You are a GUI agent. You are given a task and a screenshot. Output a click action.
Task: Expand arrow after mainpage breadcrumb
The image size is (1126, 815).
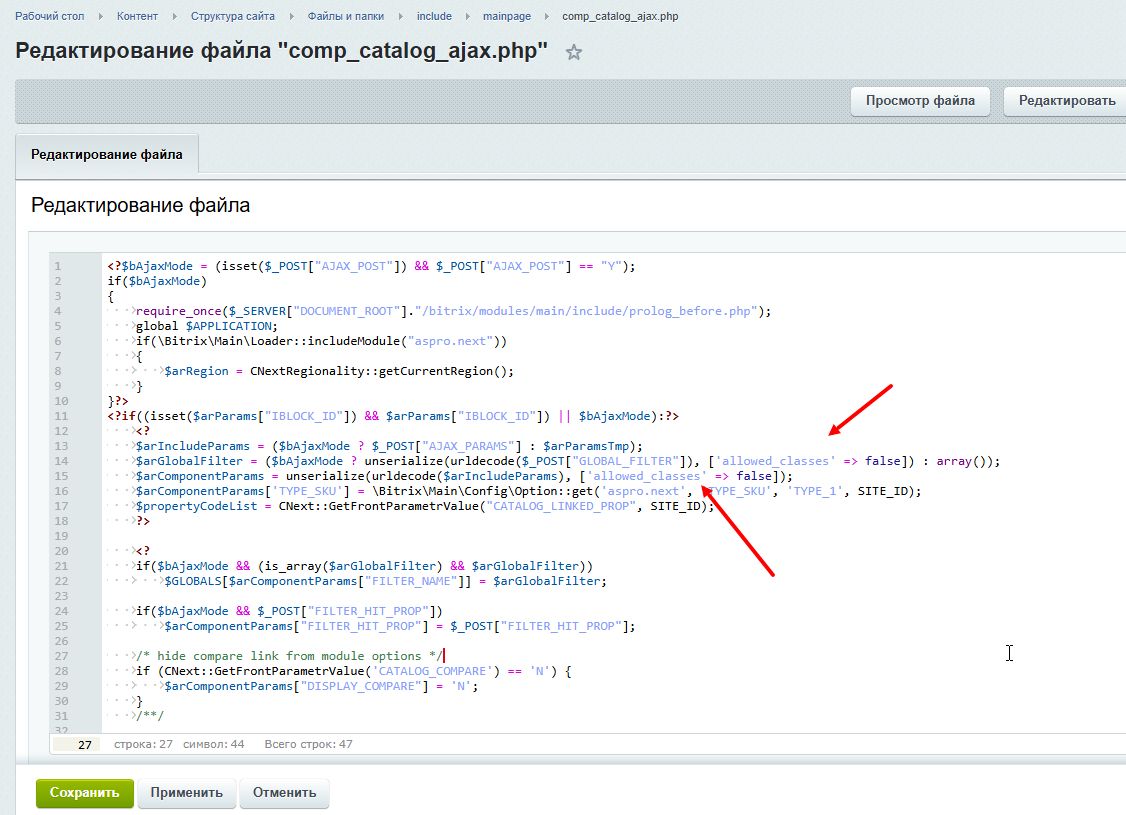547,17
